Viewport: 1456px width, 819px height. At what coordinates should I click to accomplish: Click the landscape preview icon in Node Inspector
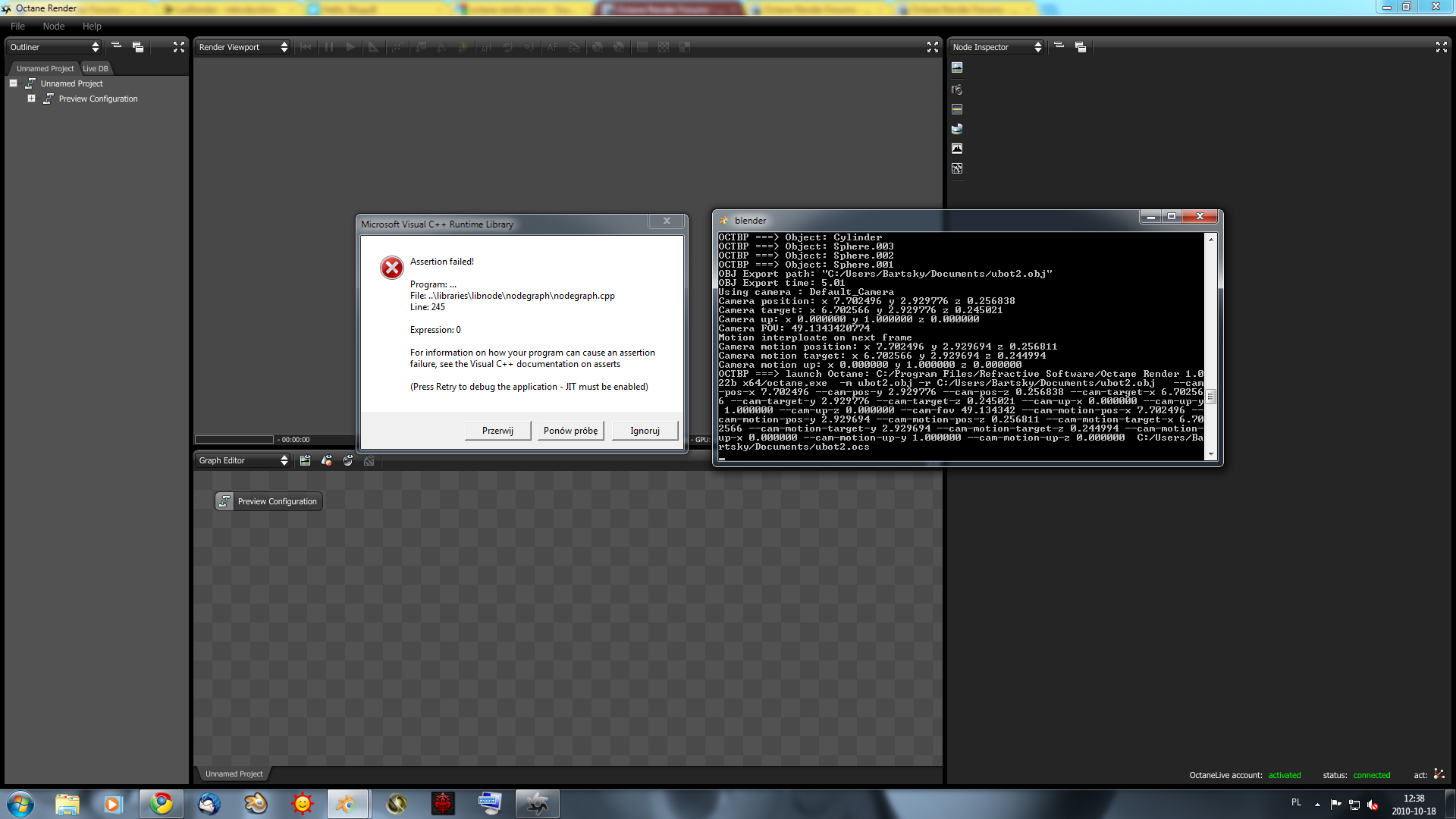pos(957,67)
